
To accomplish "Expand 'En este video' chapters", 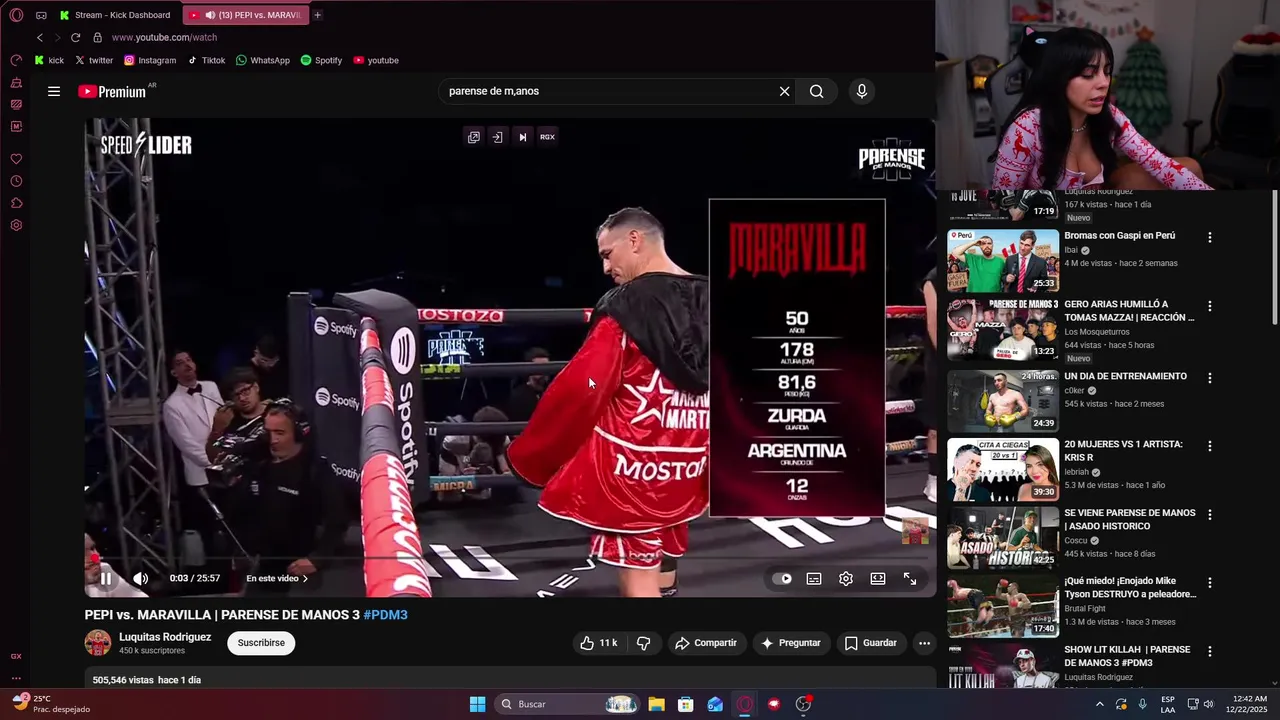I will pyautogui.click(x=277, y=578).
